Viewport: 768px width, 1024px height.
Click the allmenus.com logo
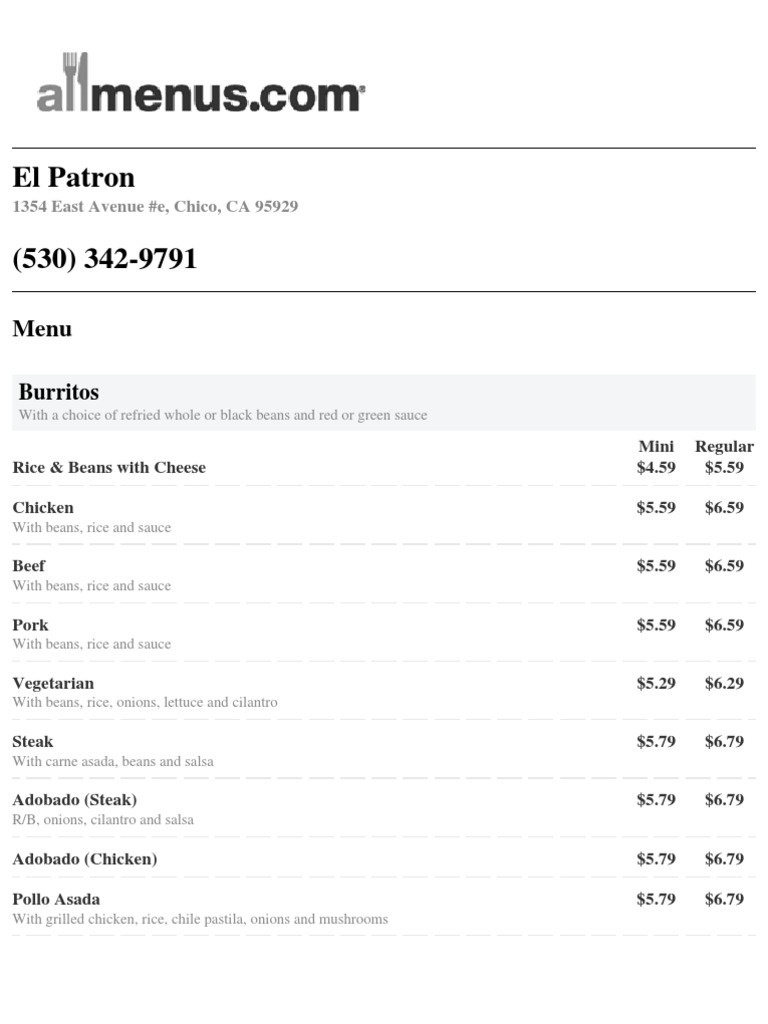coord(200,84)
